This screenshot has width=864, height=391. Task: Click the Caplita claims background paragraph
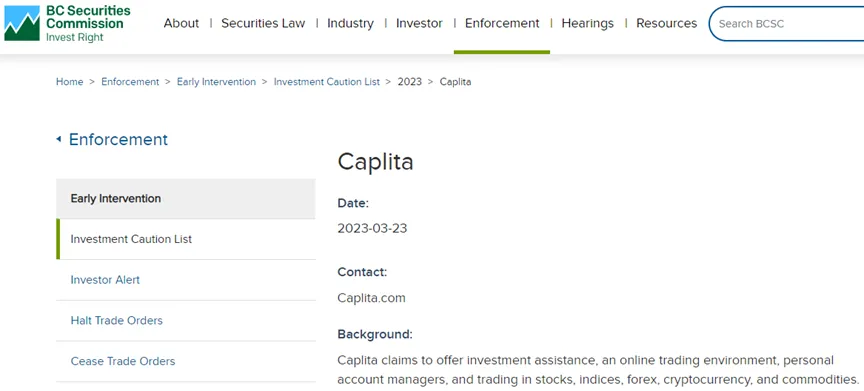[598, 370]
